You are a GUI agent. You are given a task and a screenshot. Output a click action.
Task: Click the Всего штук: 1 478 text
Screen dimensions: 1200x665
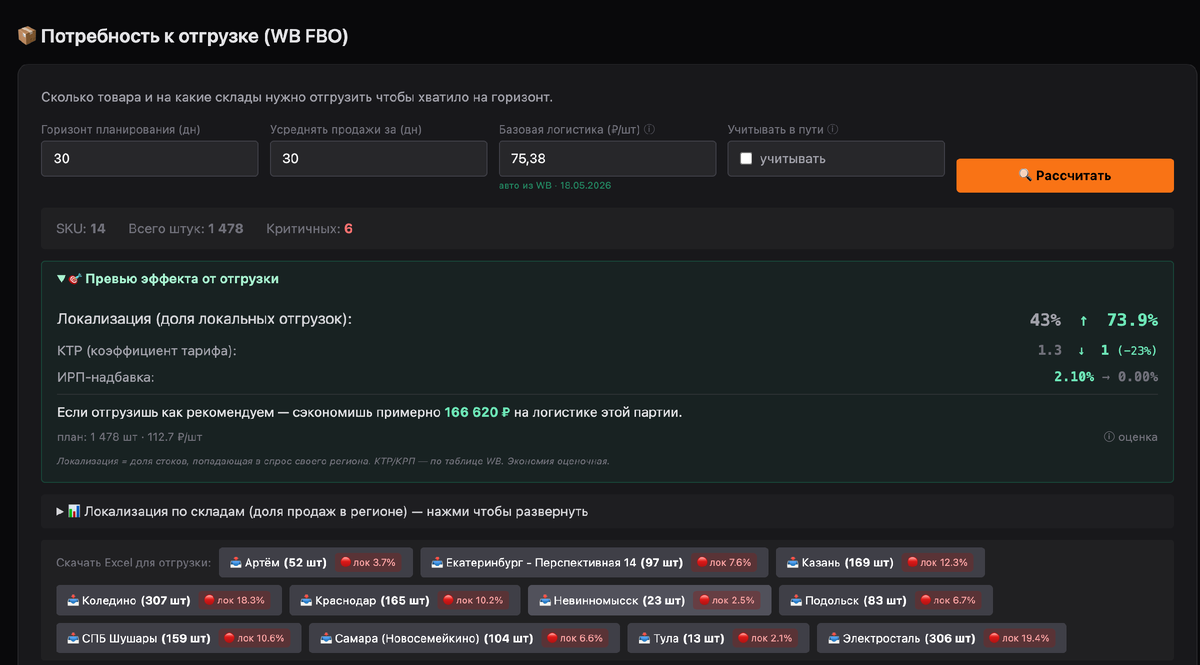point(186,229)
